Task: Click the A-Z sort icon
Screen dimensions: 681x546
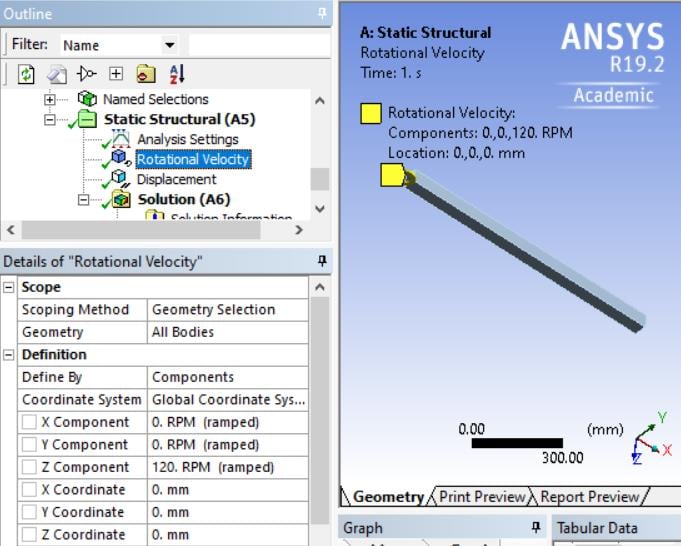Action: tap(177, 74)
